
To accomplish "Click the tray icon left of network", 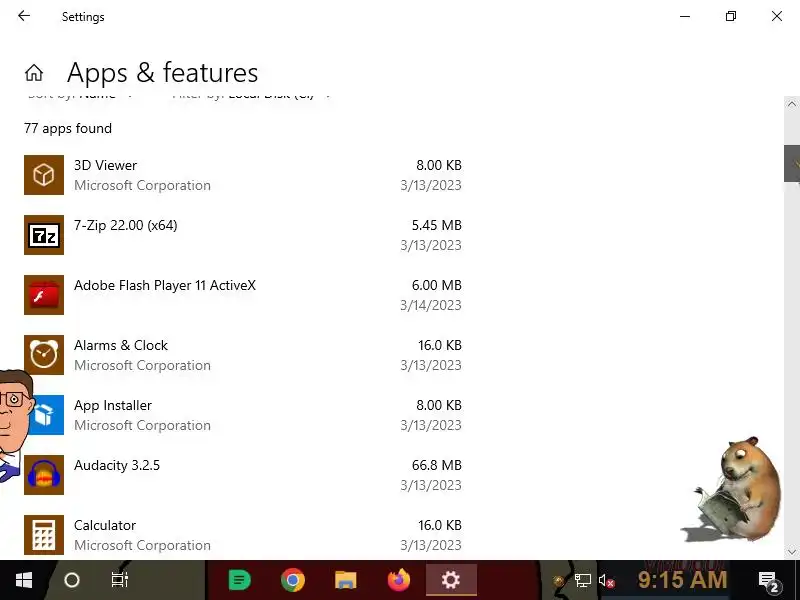I will pos(559,581).
